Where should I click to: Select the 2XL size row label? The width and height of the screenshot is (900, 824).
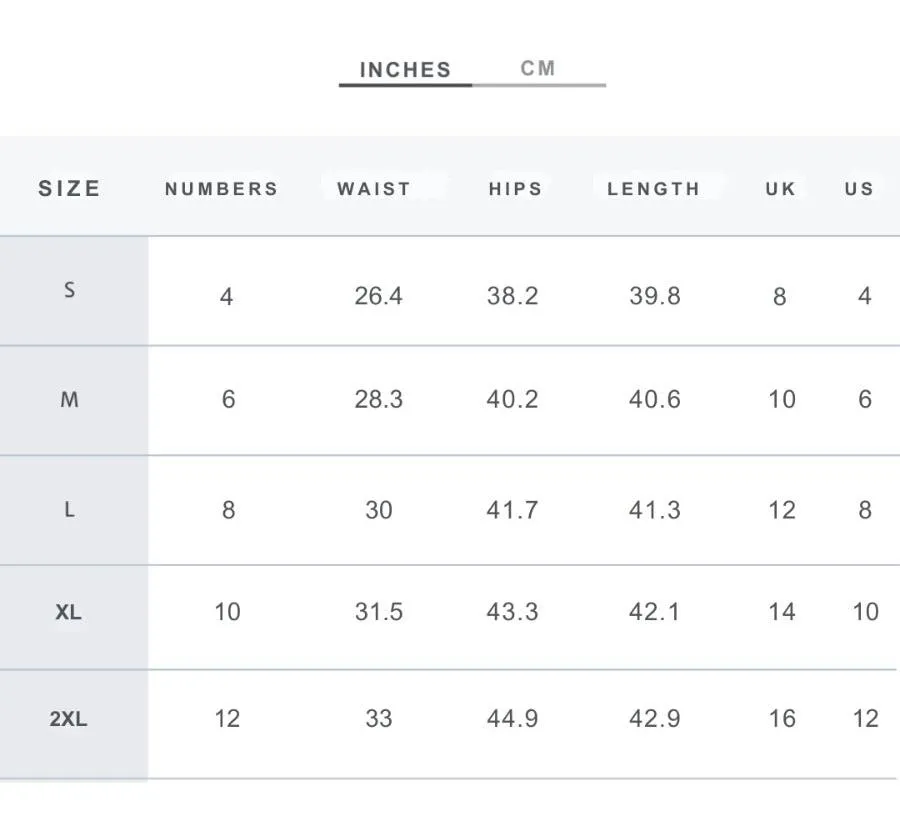68,718
